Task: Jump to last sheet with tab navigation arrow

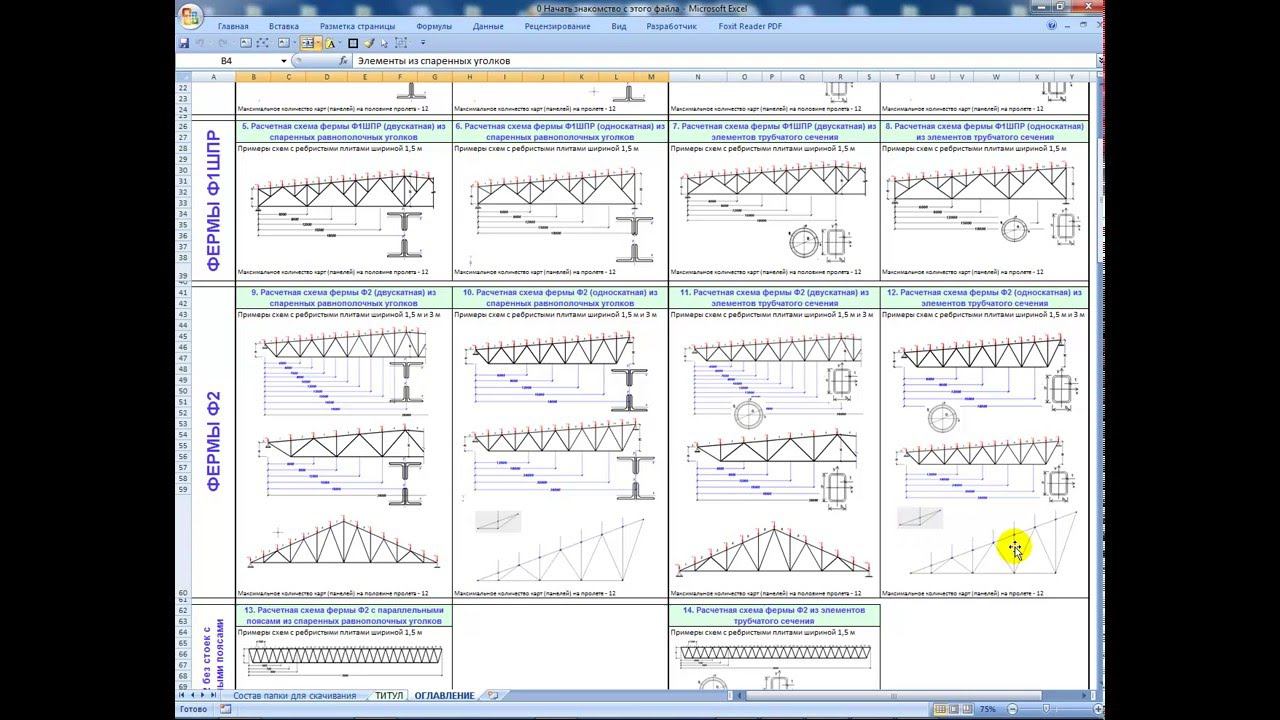Action: (213, 695)
